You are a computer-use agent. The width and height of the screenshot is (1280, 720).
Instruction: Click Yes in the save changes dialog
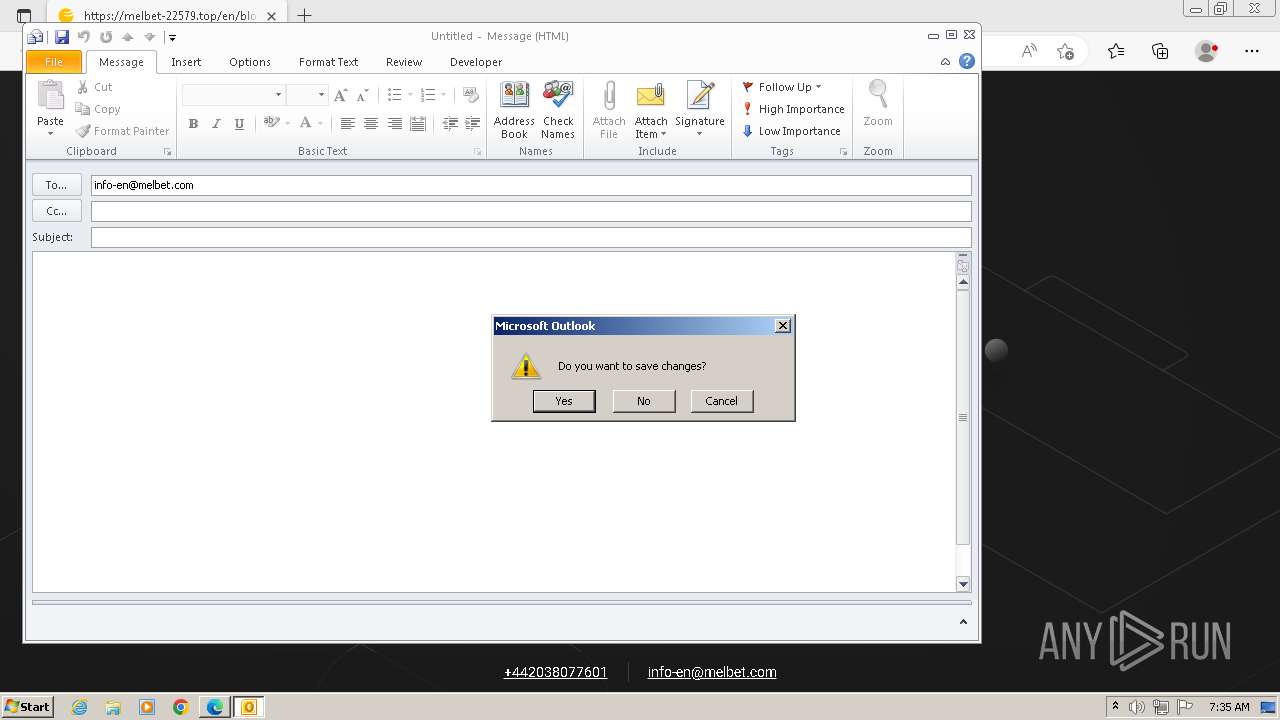coord(564,401)
